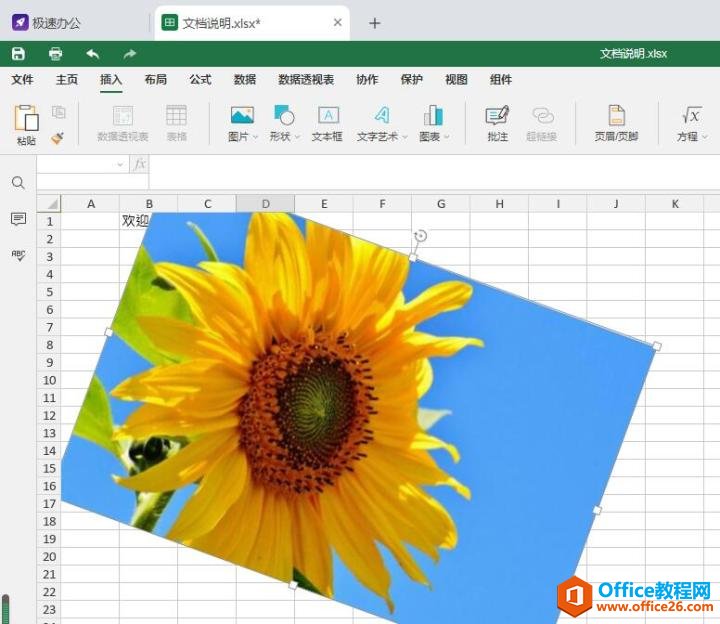Select the 文档说明.xlsx document tab
Image resolution: width=720 pixels, height=624 pixels.
(x=252, y=23)
